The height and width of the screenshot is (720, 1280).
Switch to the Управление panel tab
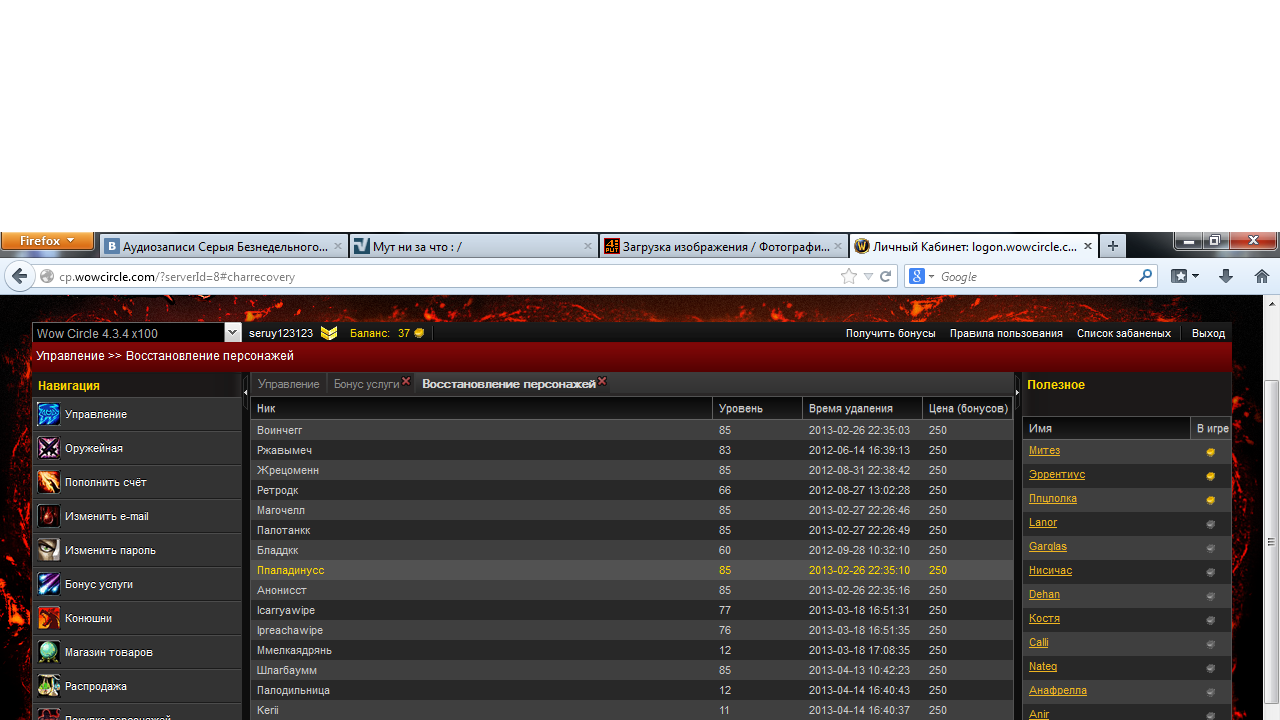point(288,384)
